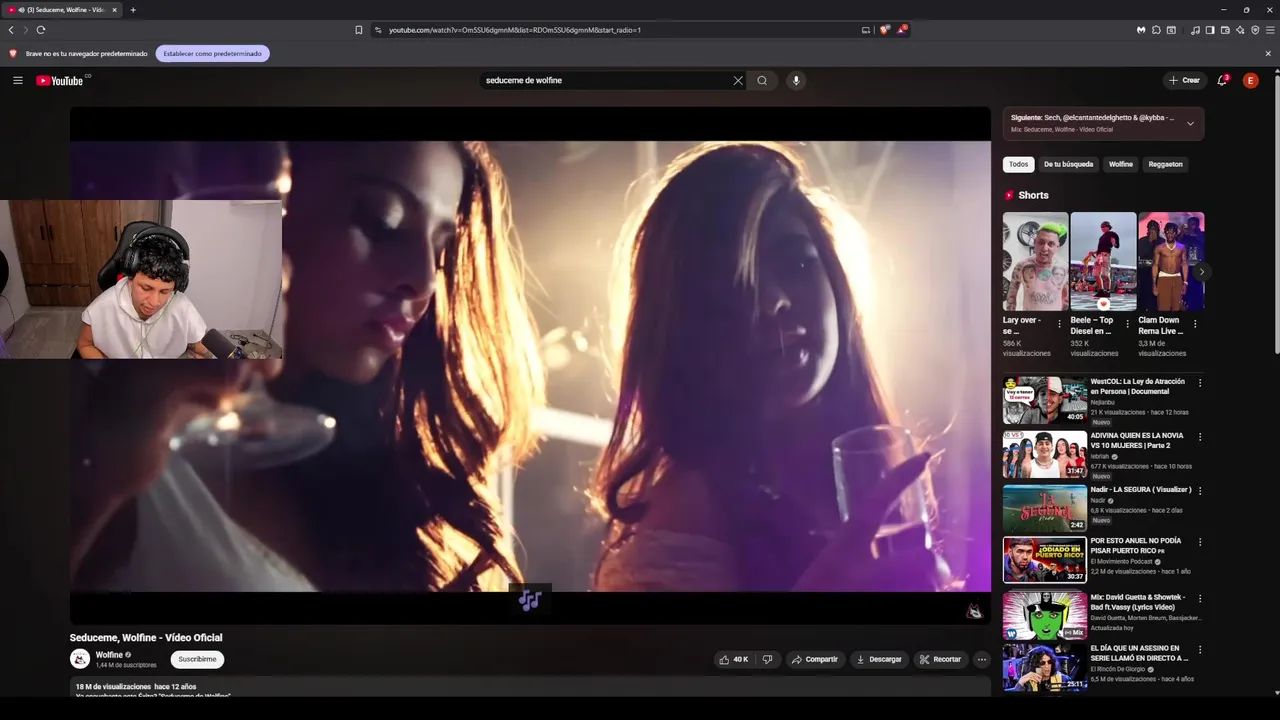Open options for Nadir LA SEGURA video
The image size is (1280, 720).
point(1200,491)
